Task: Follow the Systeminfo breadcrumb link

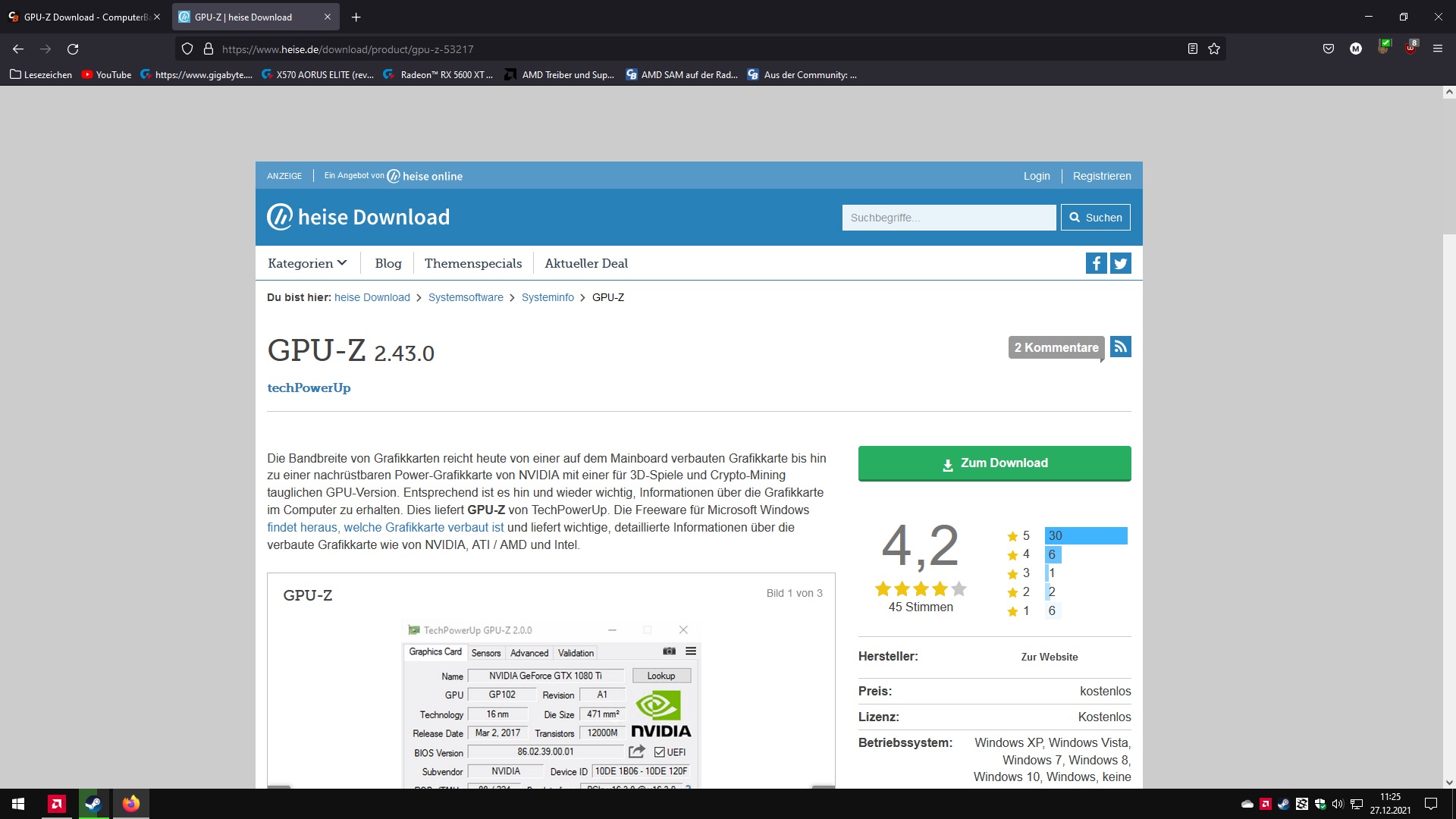Action: click(x=548, y=297)
